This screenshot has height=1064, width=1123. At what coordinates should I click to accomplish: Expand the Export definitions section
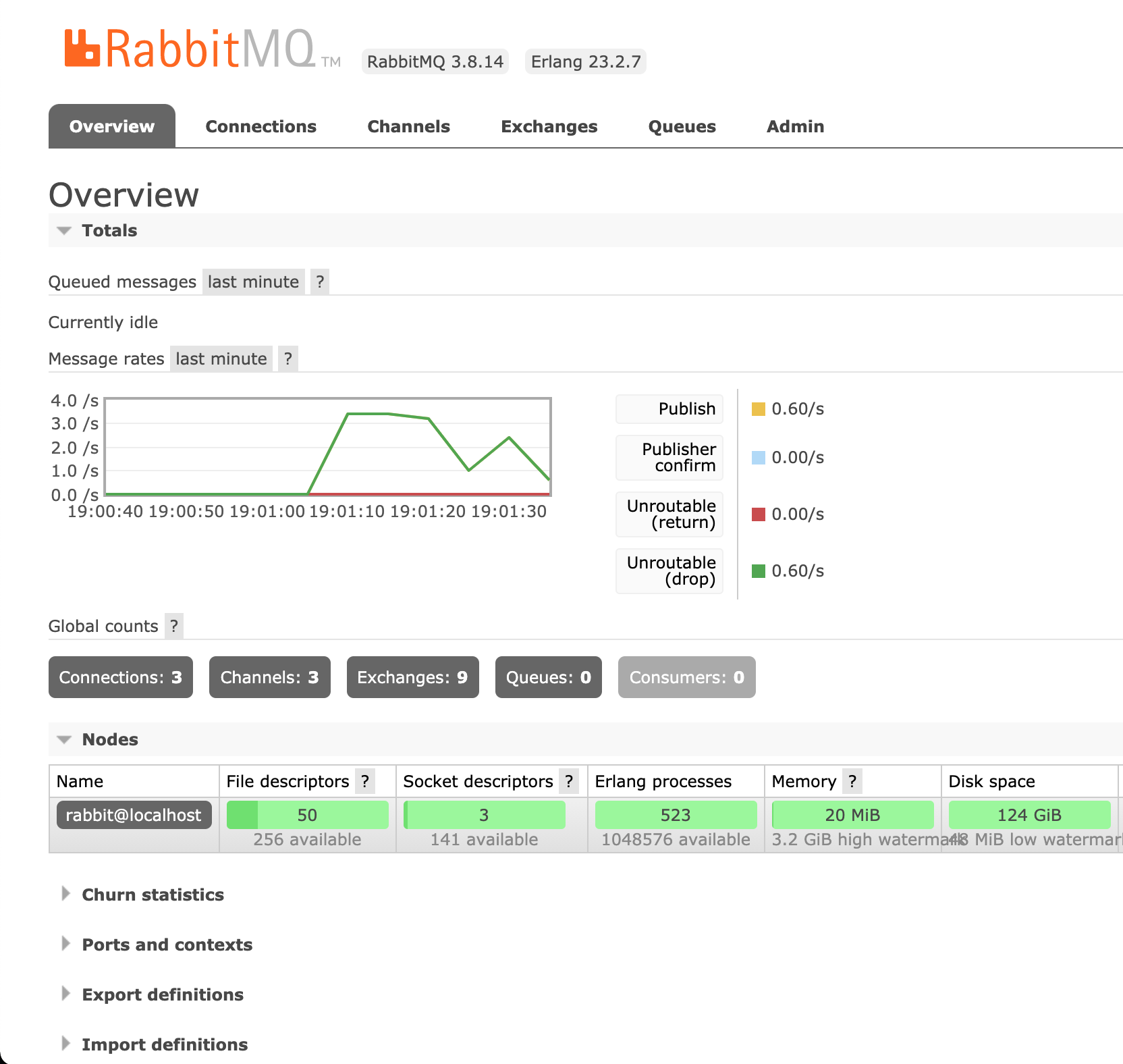tap(153, 994)
